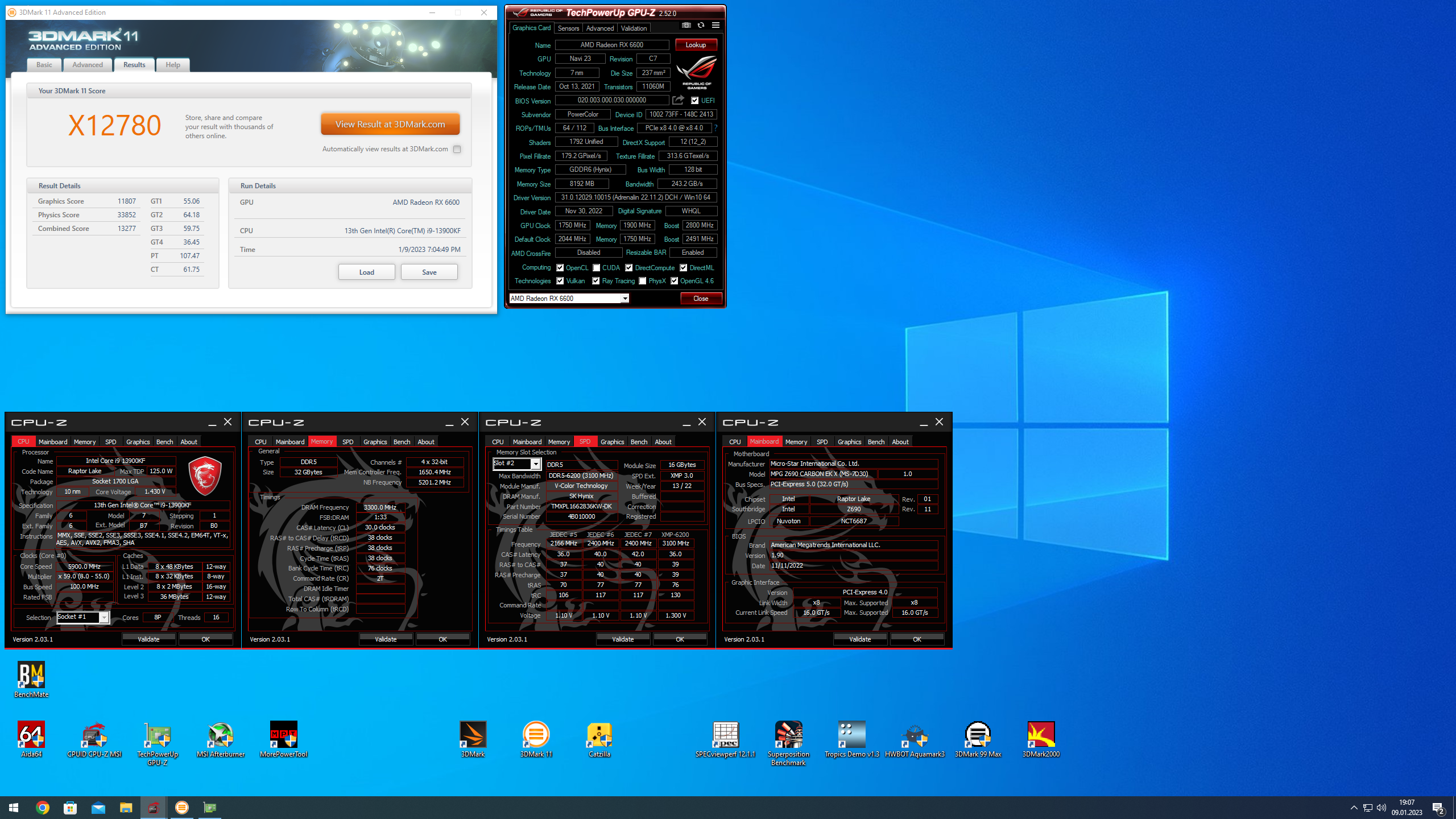Click the Save button in Run Details

click(x=429, y=272)
